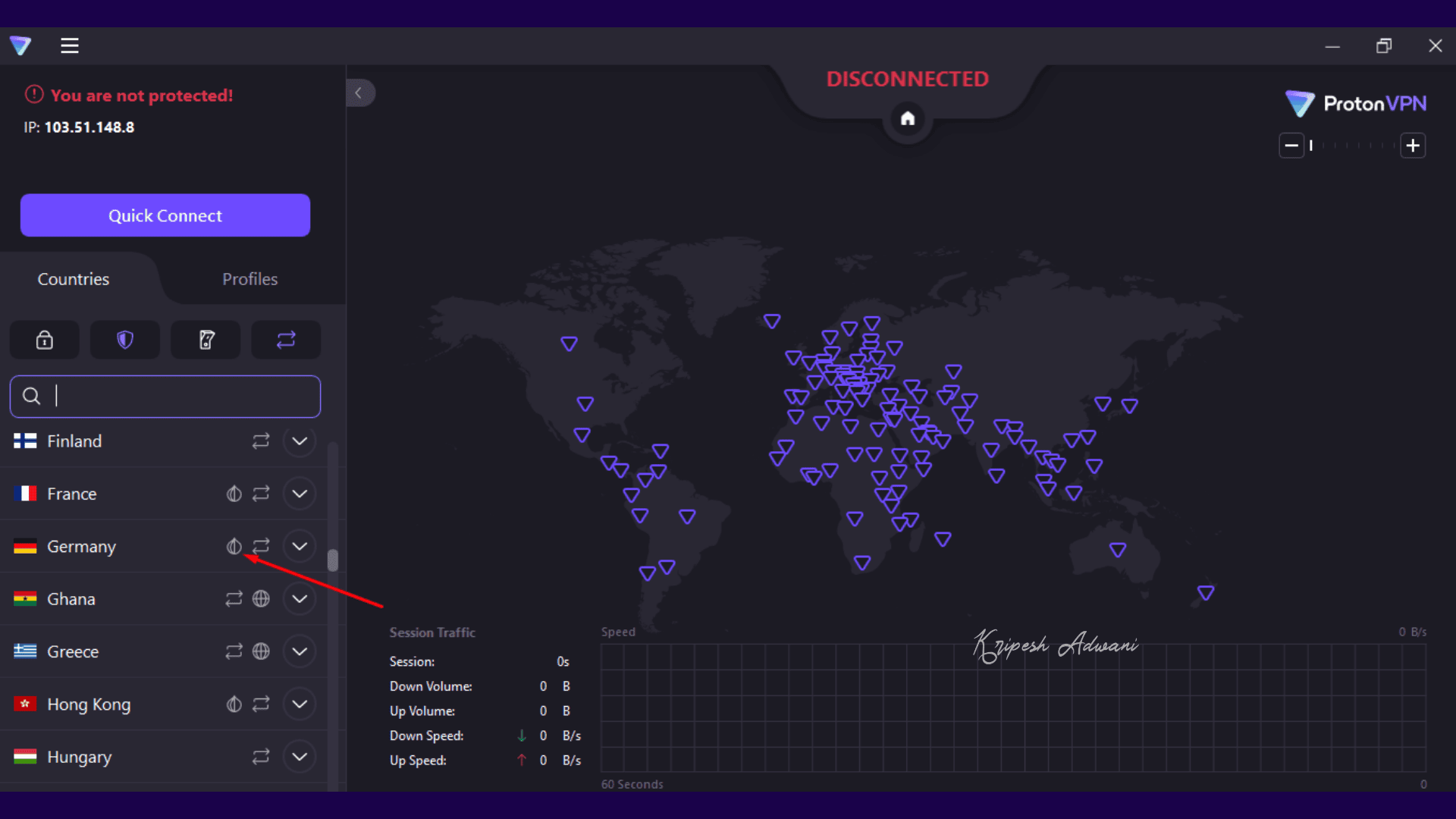Click Germany's Tor onion icon
Image resolution: width=1456 pixels, height=819 pixels.
tap(234, 546)
